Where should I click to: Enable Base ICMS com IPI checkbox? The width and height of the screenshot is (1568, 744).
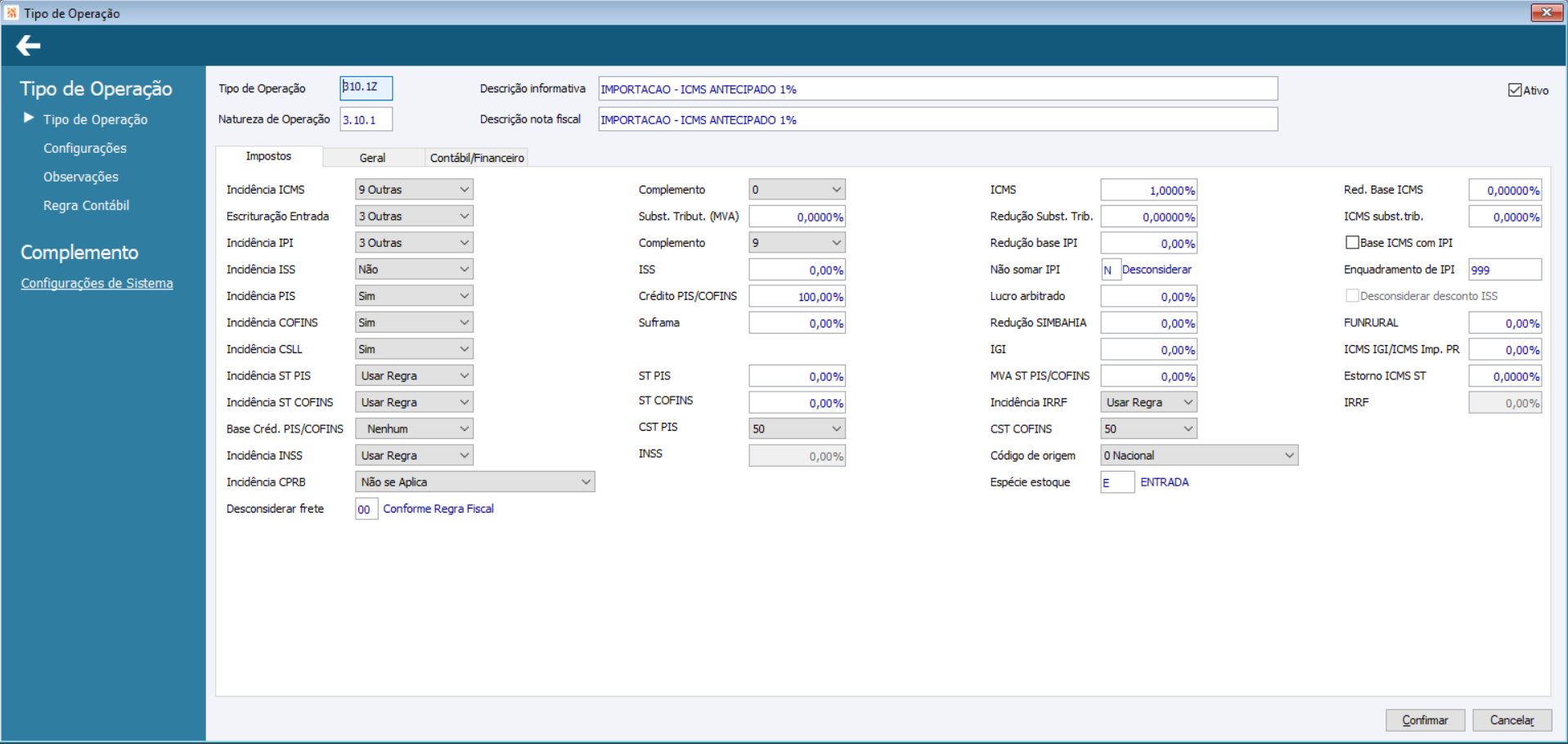1352,243
